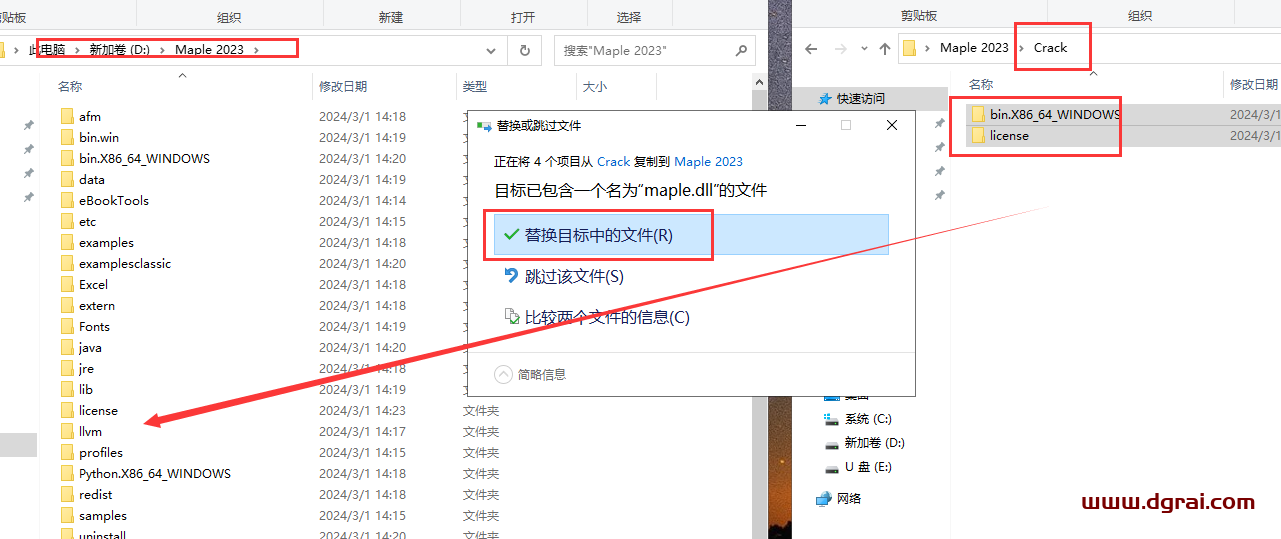
Task: Expand chevron after Maple 2023 breadcrumb in left window
Action: 256,49
